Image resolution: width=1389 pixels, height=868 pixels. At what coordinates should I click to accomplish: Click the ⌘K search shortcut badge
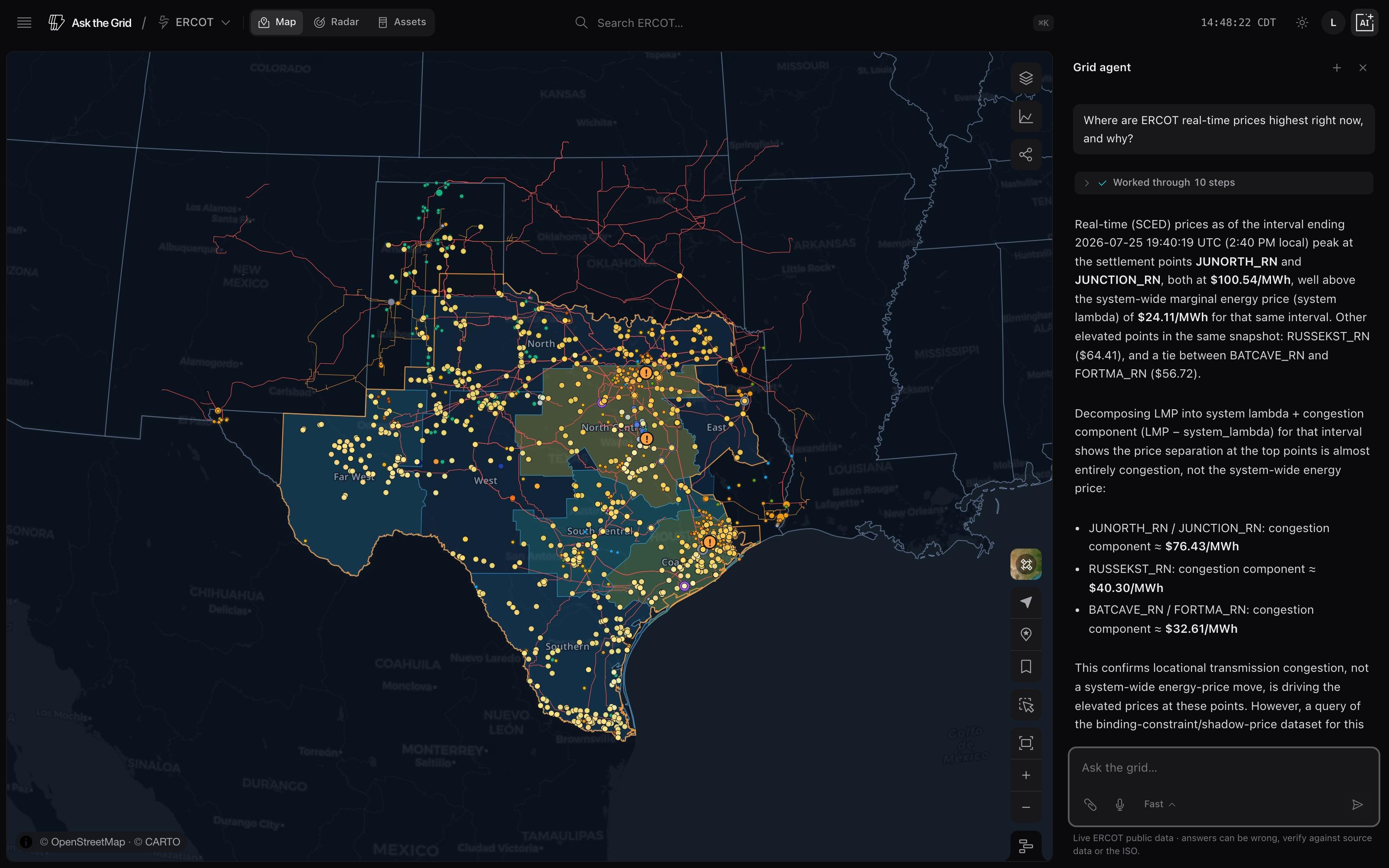(1043, 23)
